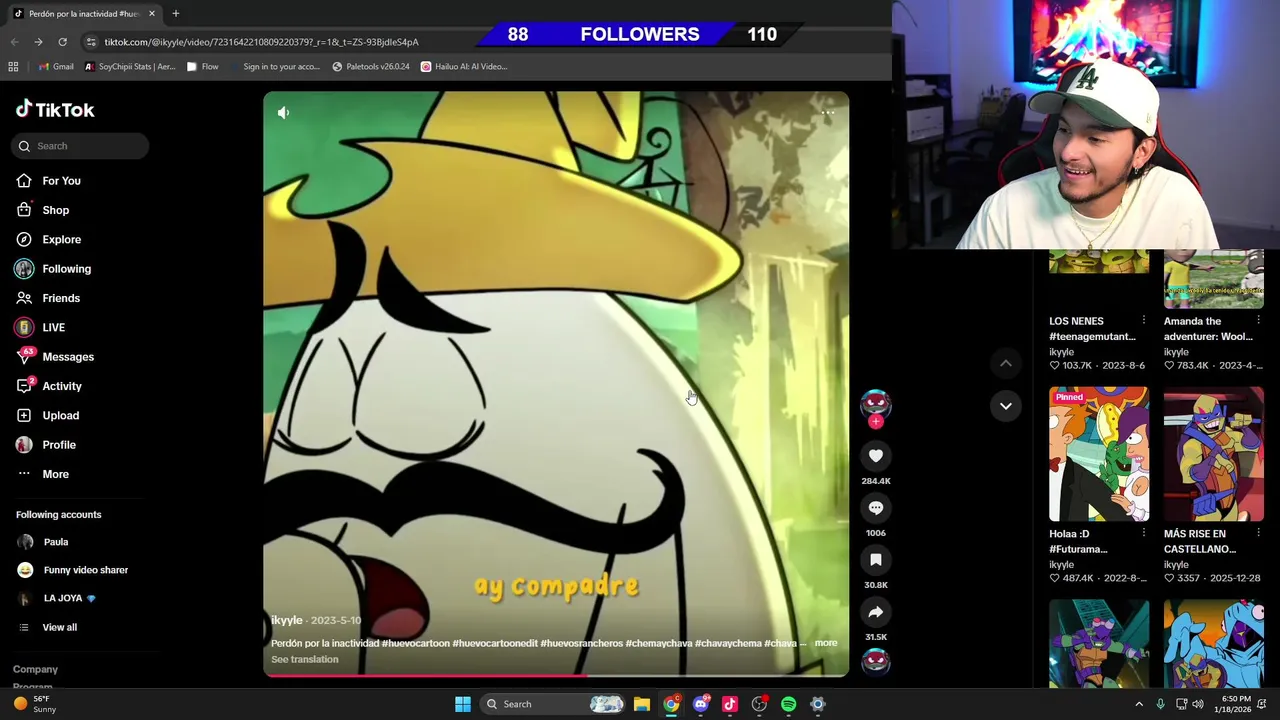
Task: Expand the More menu in sidebar
Action: (55, 474)
